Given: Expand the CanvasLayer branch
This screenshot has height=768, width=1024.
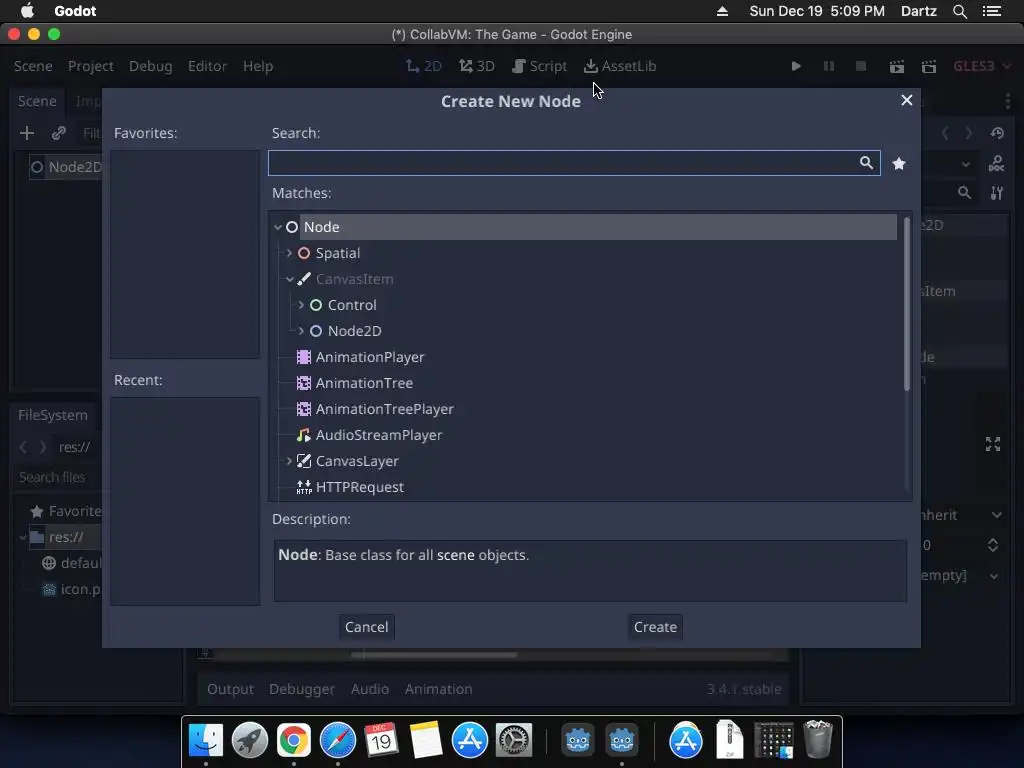Looking at the screenshot, I should pos(289,461).
